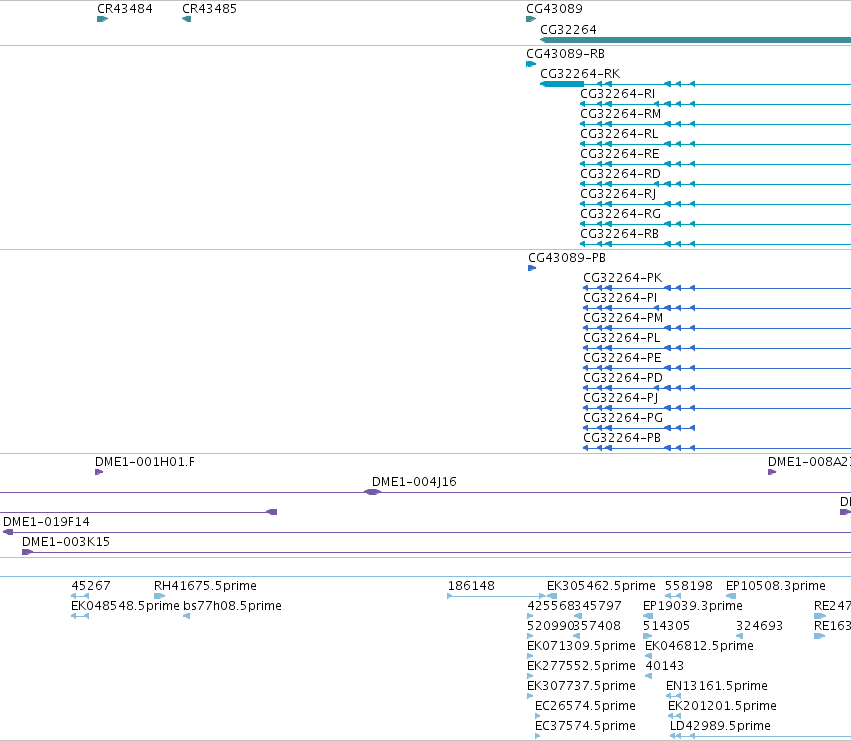851x741 pixels.
Task: Select the CG32264-RE transcript label
Action: (x=620, y=154)
